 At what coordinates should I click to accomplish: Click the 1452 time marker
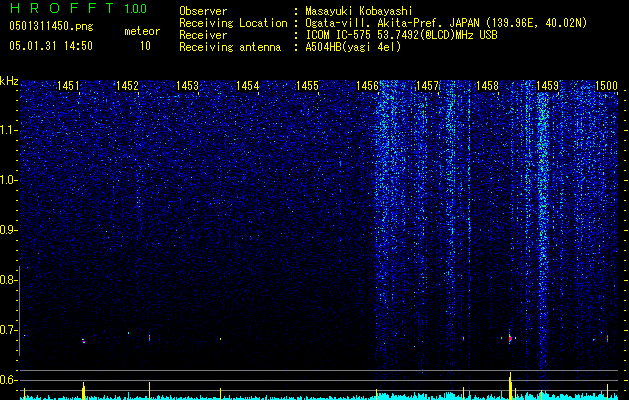click(128, 85)
